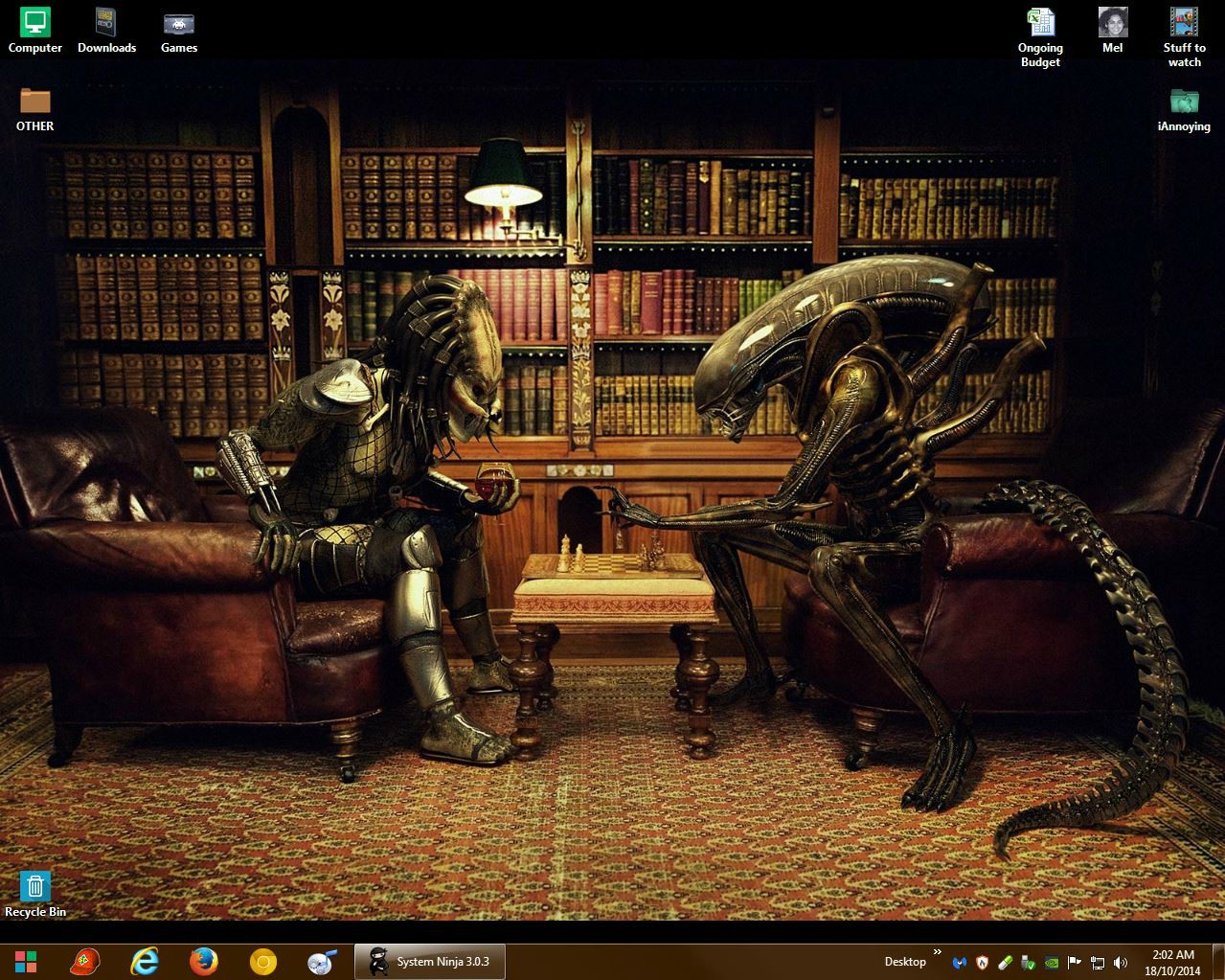Open the clock showing 2:02 AM
The height and width of the screenshot is (980, 1225).
click(x=1172, y=962)
